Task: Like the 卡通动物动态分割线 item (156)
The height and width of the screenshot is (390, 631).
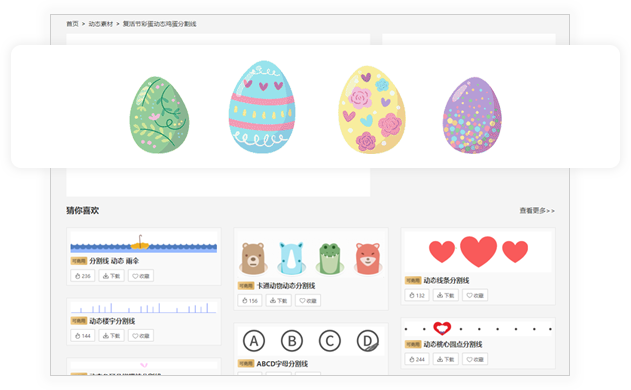Action: click(x=250, y=301)
